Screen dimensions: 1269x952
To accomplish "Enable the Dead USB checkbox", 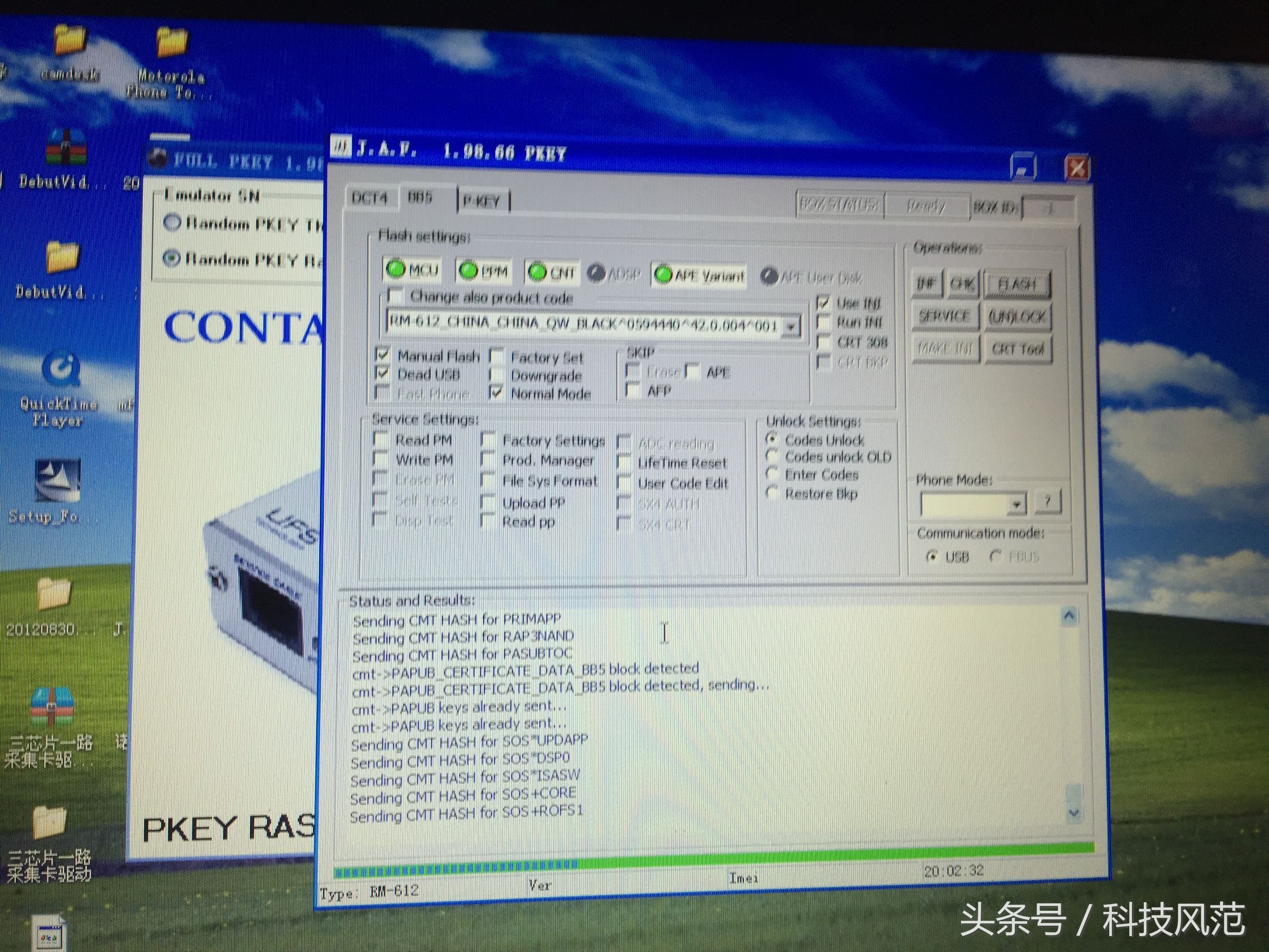I will (x=383, y=374).
